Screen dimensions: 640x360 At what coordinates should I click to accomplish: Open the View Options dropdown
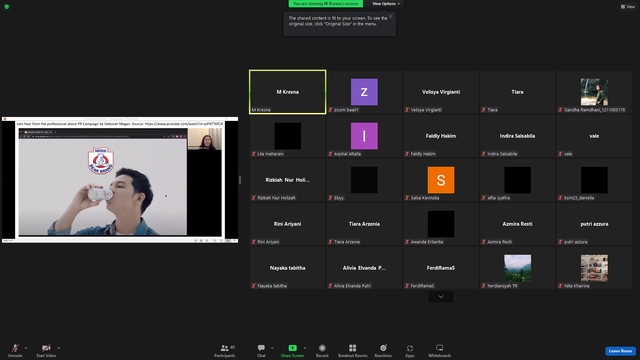pyautogui.click(x=386, y=4)
